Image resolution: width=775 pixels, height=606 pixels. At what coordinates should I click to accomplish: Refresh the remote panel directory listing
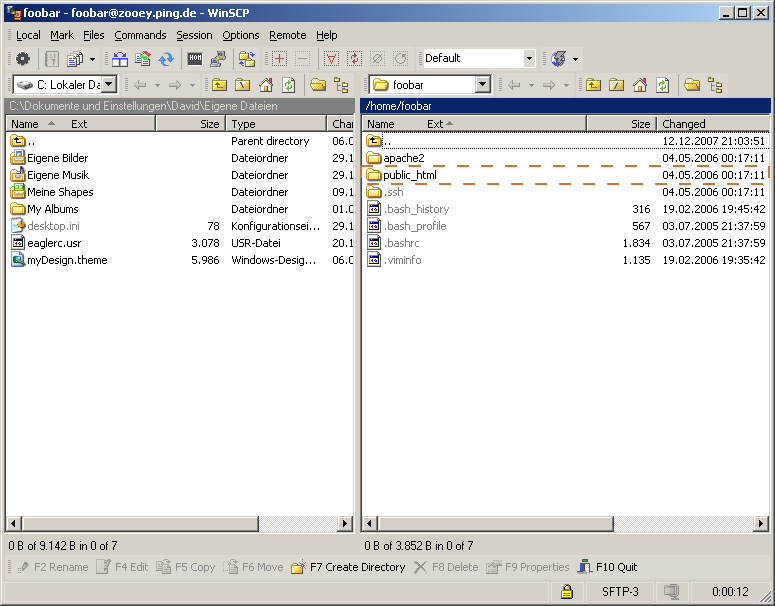point(662,85)
